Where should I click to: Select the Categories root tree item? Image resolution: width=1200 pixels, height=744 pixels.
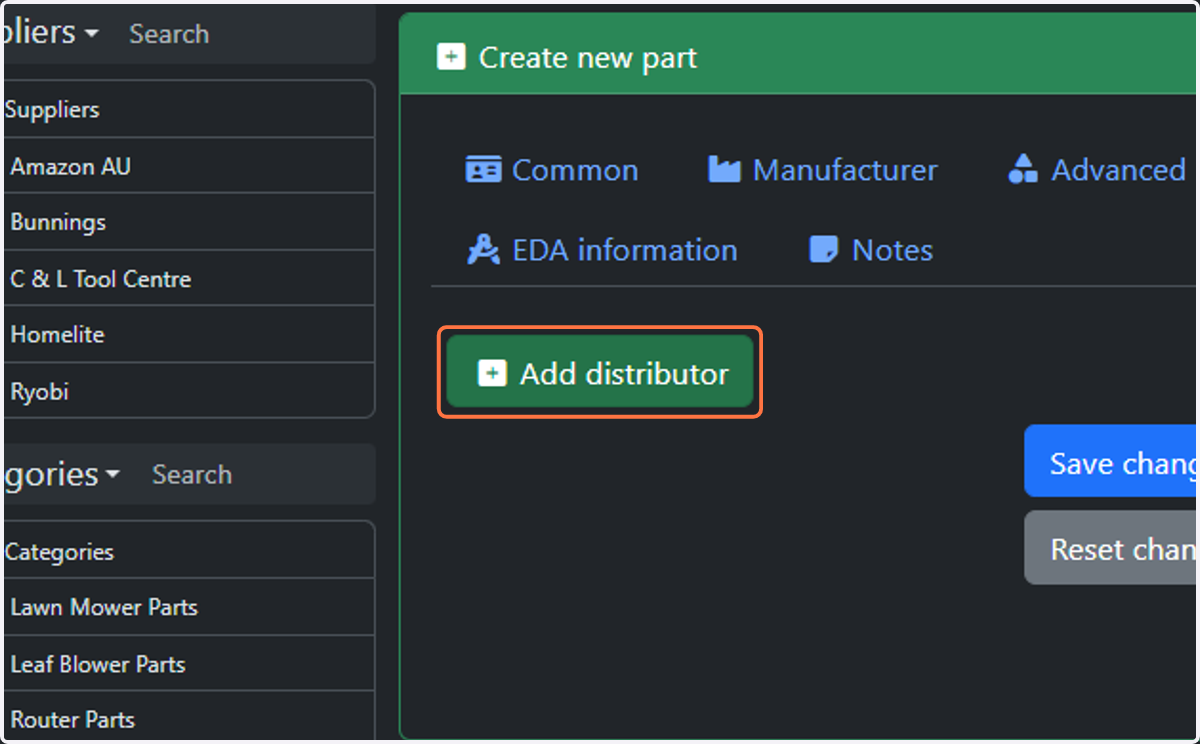point(189,551)
